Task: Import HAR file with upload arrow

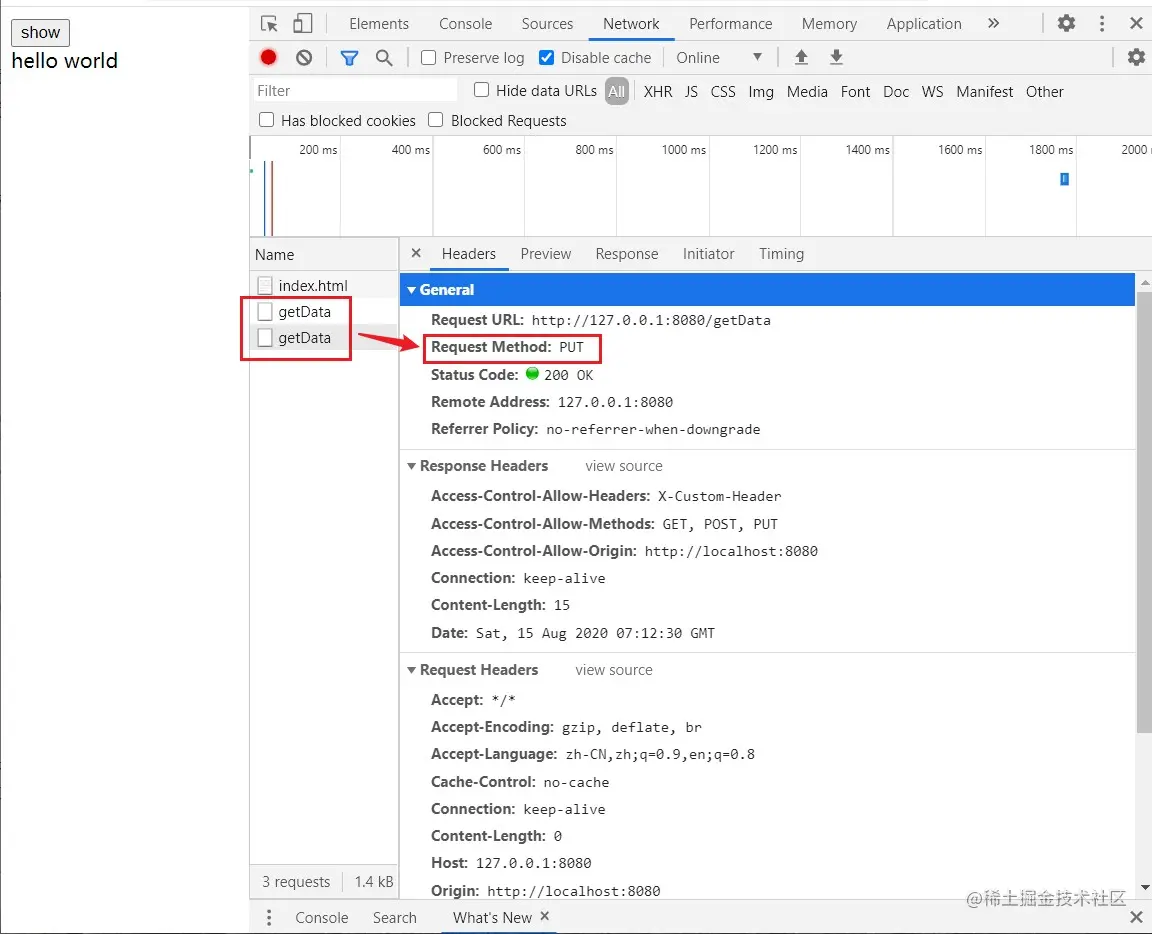Action: [x=802, y=57]
